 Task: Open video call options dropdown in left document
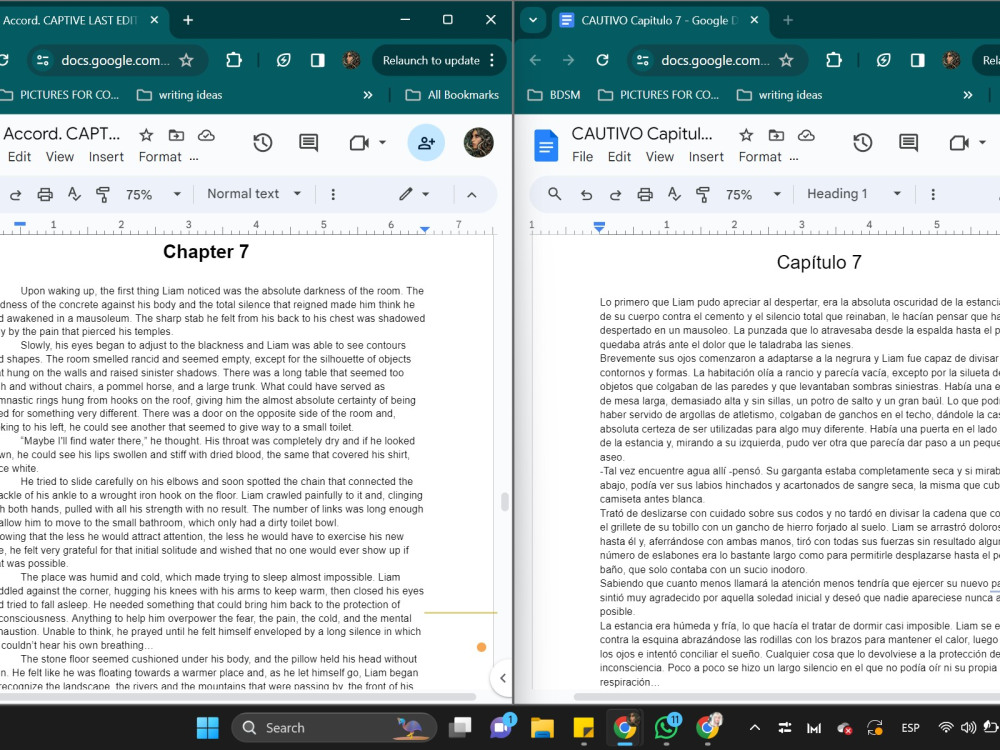[383, 143]
